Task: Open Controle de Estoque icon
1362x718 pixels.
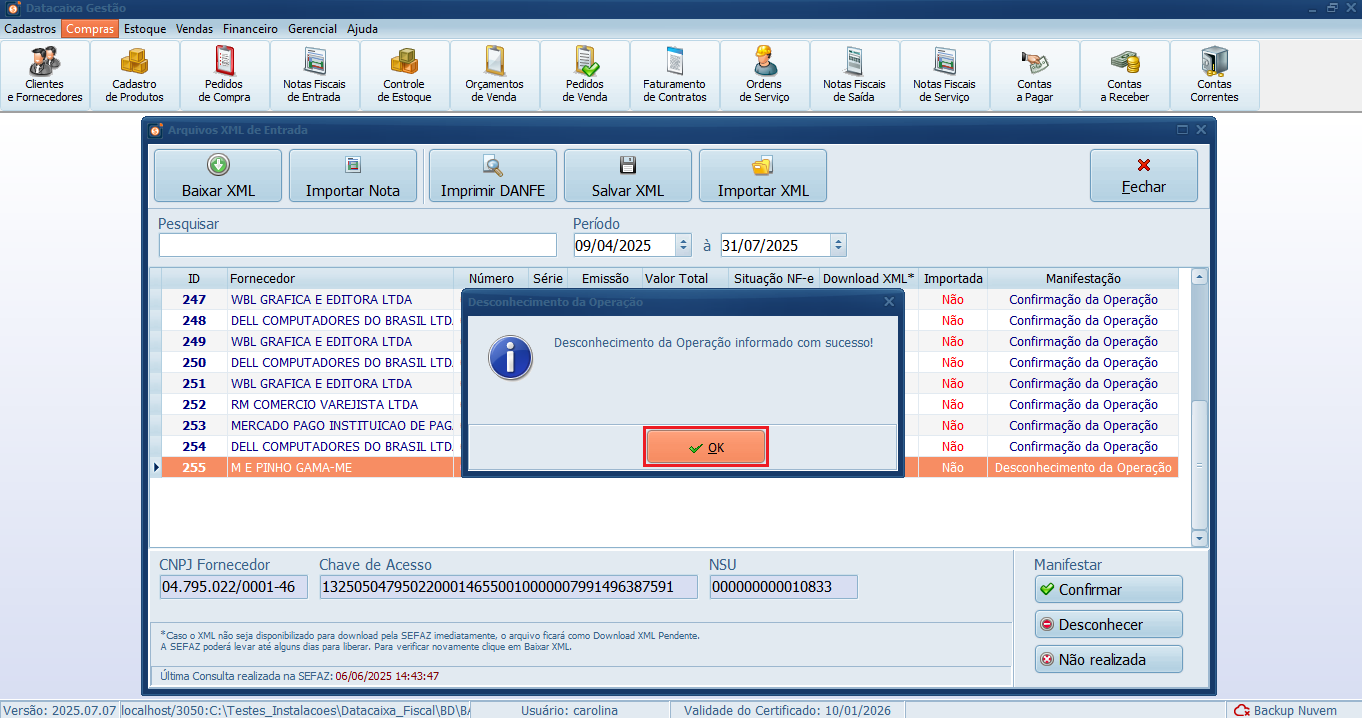Action: tap(404, 75)
